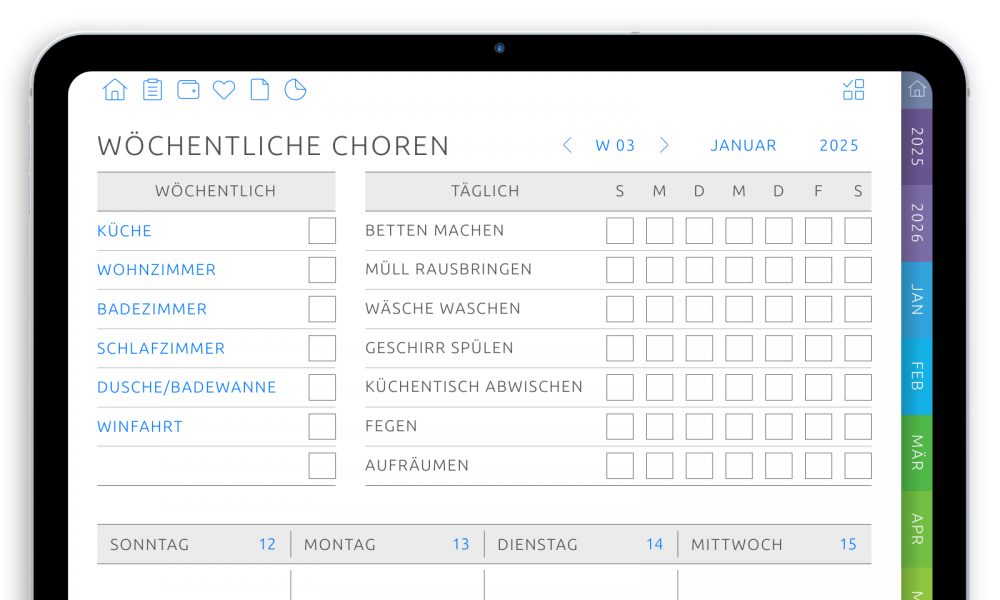Check the weekly KÜCHE checkbox
The width and height of the screenshot is (1000, 600).
322,231
